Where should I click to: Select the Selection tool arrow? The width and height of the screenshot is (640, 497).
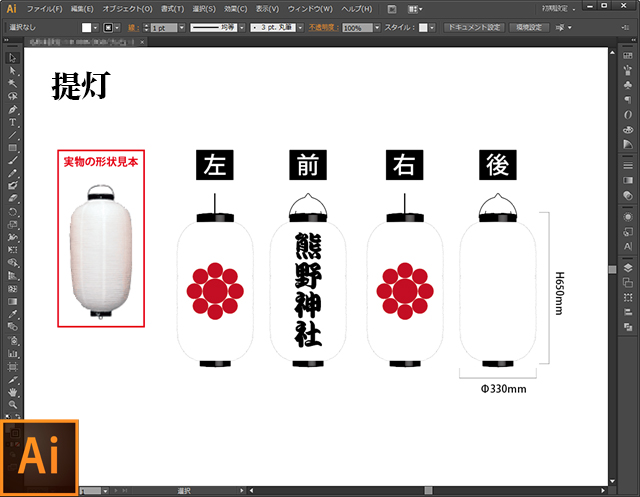coord(12,58)
